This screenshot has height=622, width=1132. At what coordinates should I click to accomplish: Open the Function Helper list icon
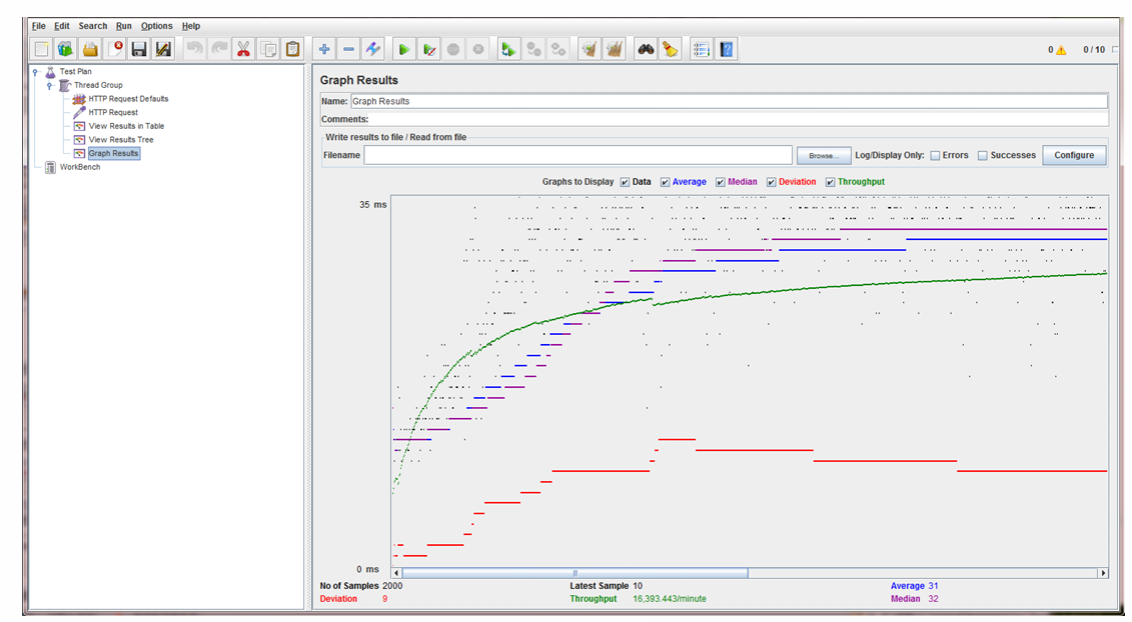(x=701, y=49)
